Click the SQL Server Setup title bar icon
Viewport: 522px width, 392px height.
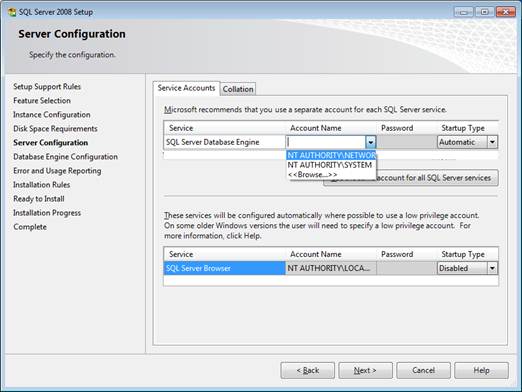coord(12,12)
